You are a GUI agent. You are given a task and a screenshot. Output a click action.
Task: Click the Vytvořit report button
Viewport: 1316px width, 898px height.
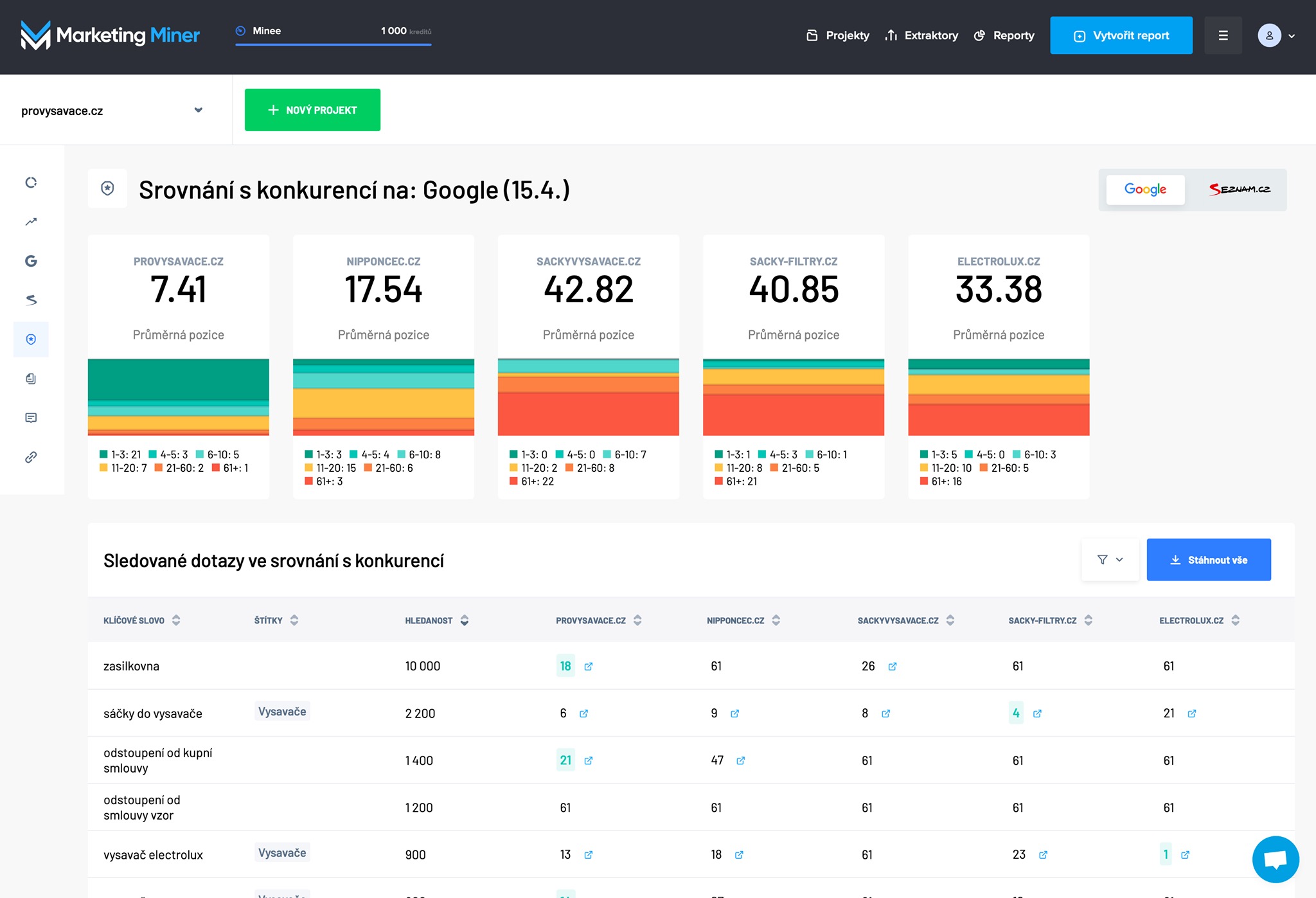coord(1121,35)
